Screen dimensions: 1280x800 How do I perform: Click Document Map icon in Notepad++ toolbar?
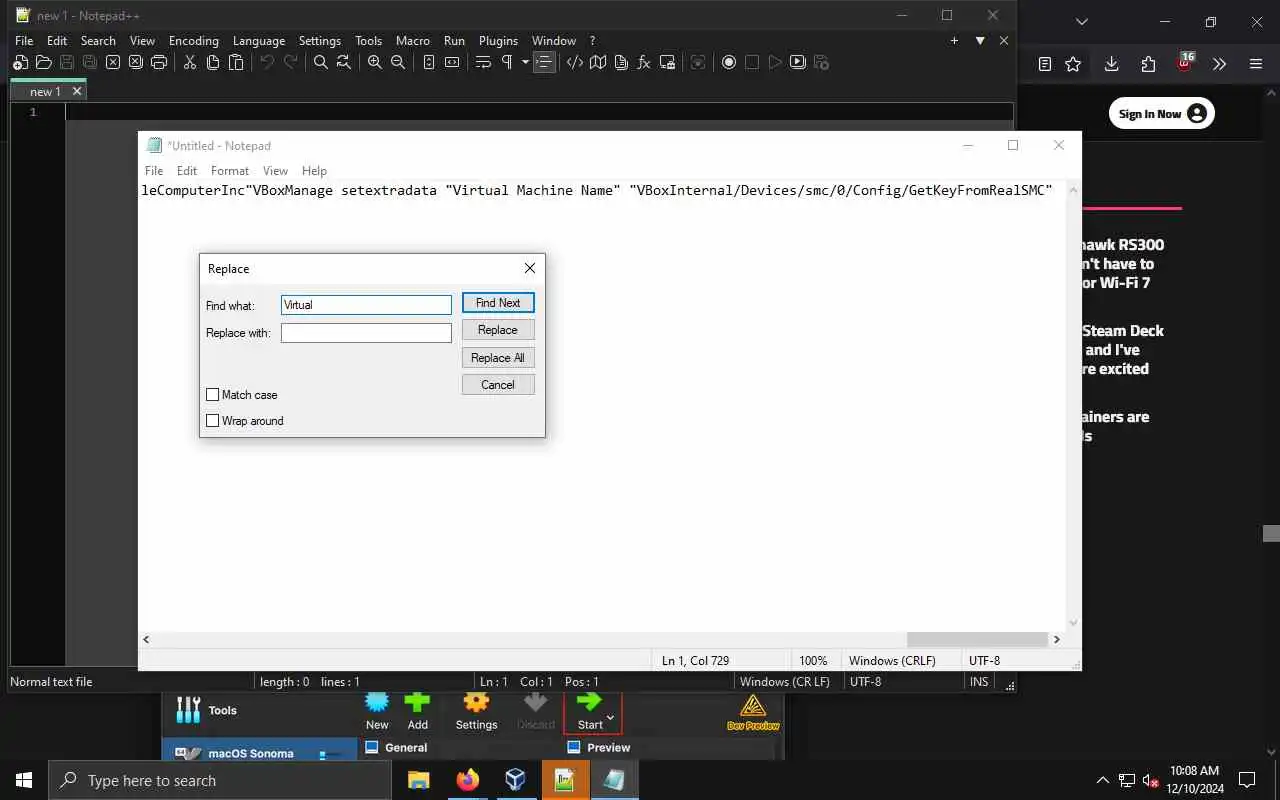click(x=598, y=62)
